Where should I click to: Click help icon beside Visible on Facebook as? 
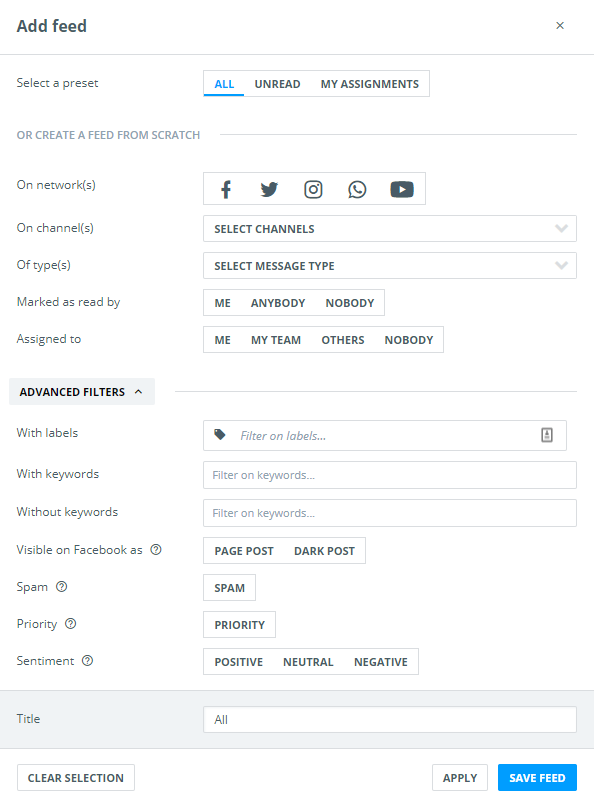(x=156, y=550)
